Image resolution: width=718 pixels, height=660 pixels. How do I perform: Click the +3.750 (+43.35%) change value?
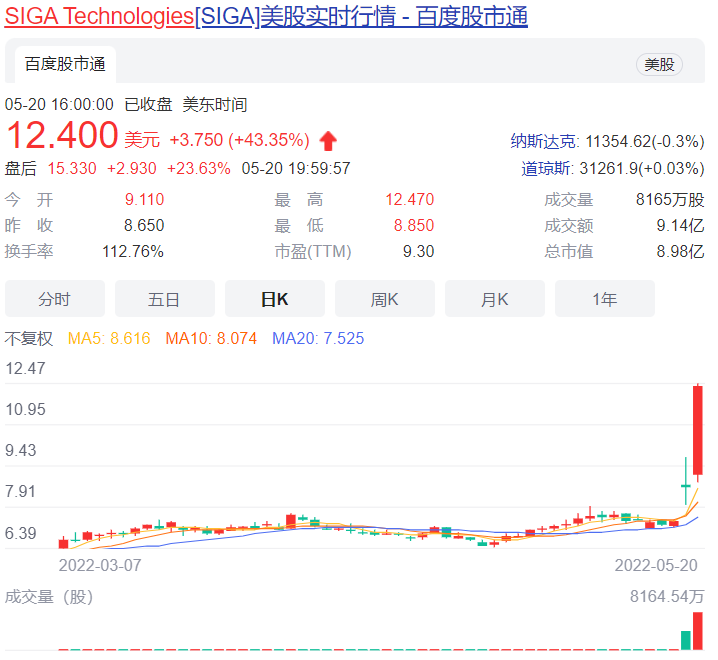(x=239, y=140)
